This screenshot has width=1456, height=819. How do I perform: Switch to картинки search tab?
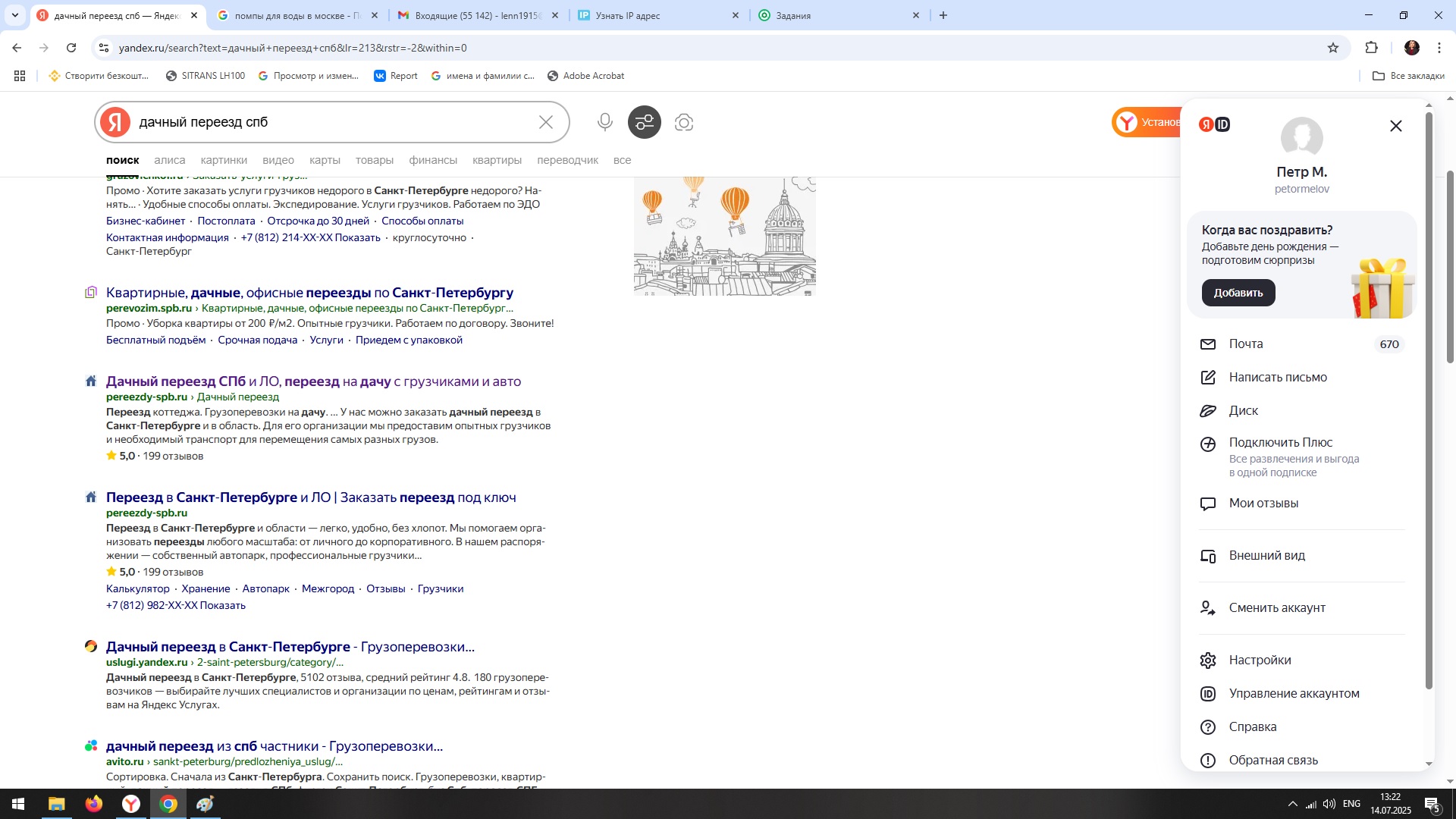click(x=224, y=160)
